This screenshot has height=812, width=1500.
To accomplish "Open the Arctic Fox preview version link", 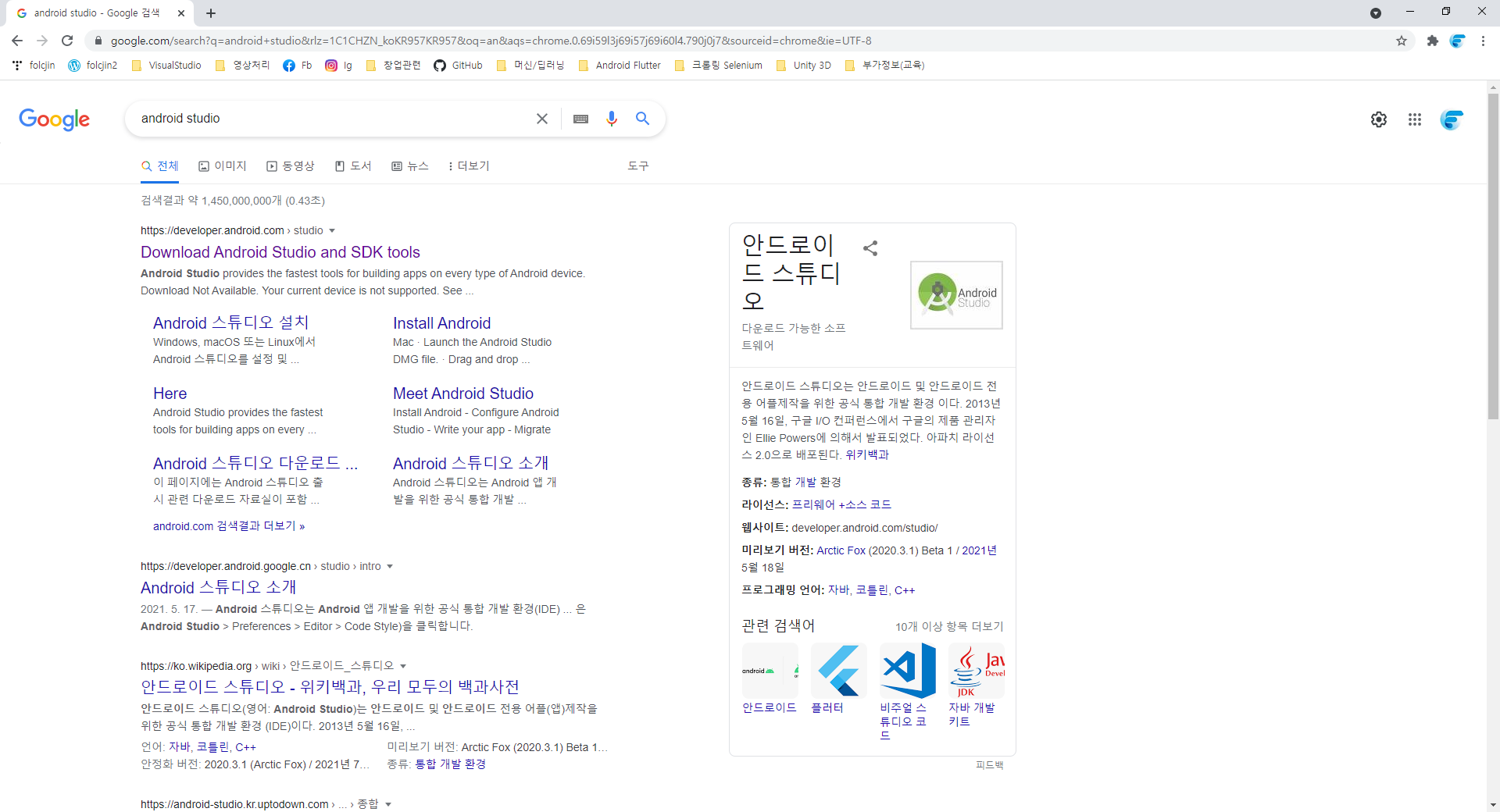I will (841, 551).
